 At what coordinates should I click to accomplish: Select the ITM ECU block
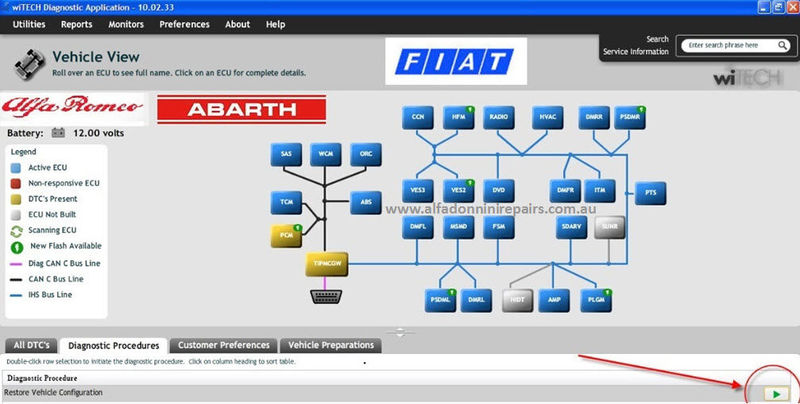click(599, 191)
